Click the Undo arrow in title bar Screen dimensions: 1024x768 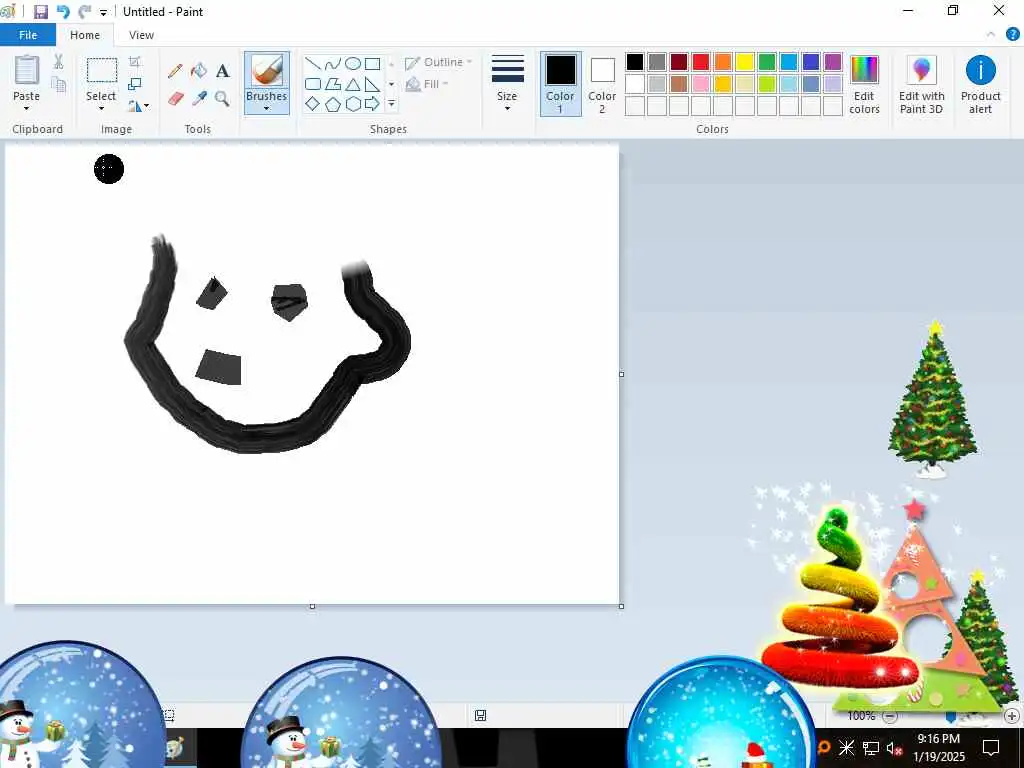[63, 12]
